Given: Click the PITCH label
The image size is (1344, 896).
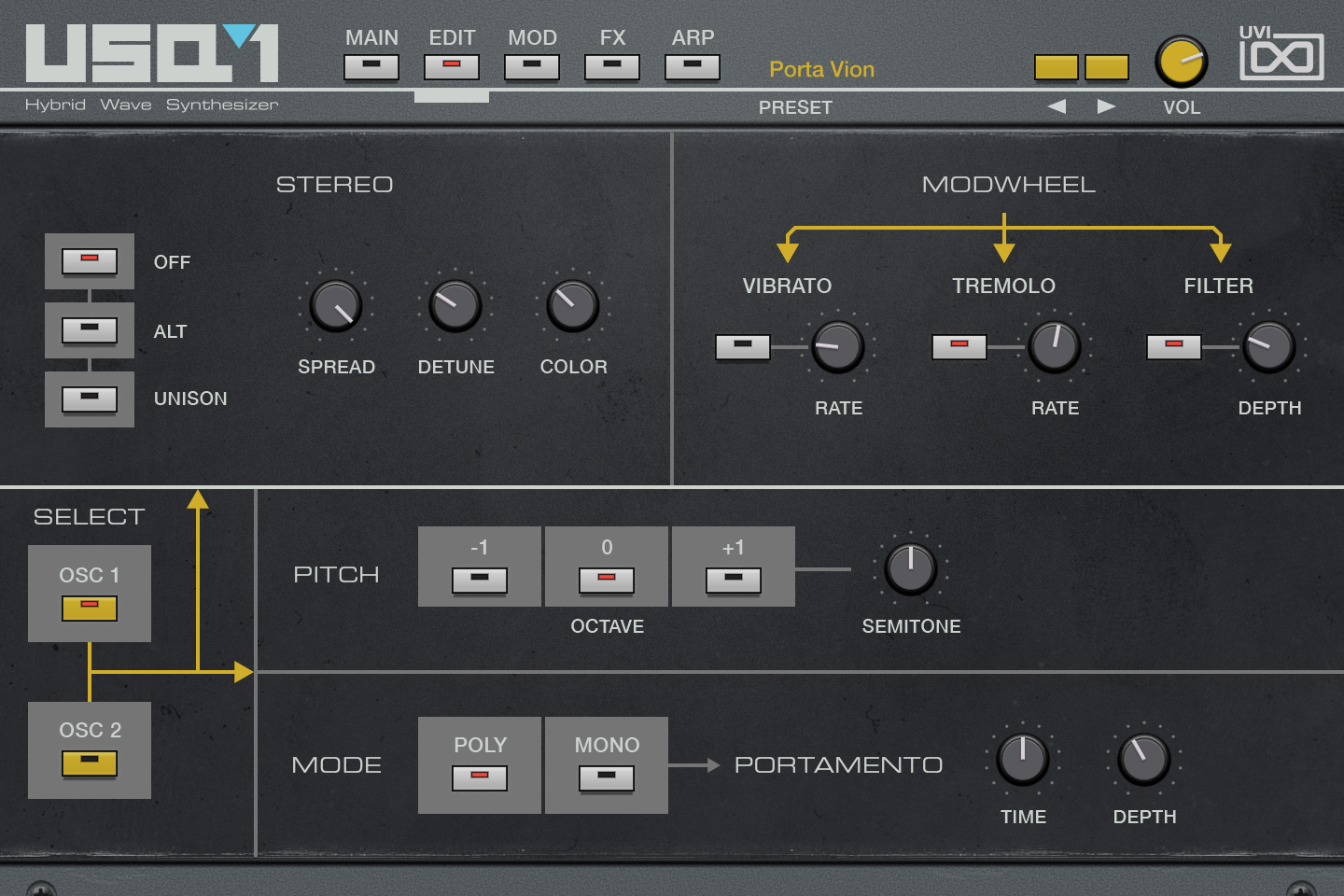Looking at the screenshot, I should [337, 575].
